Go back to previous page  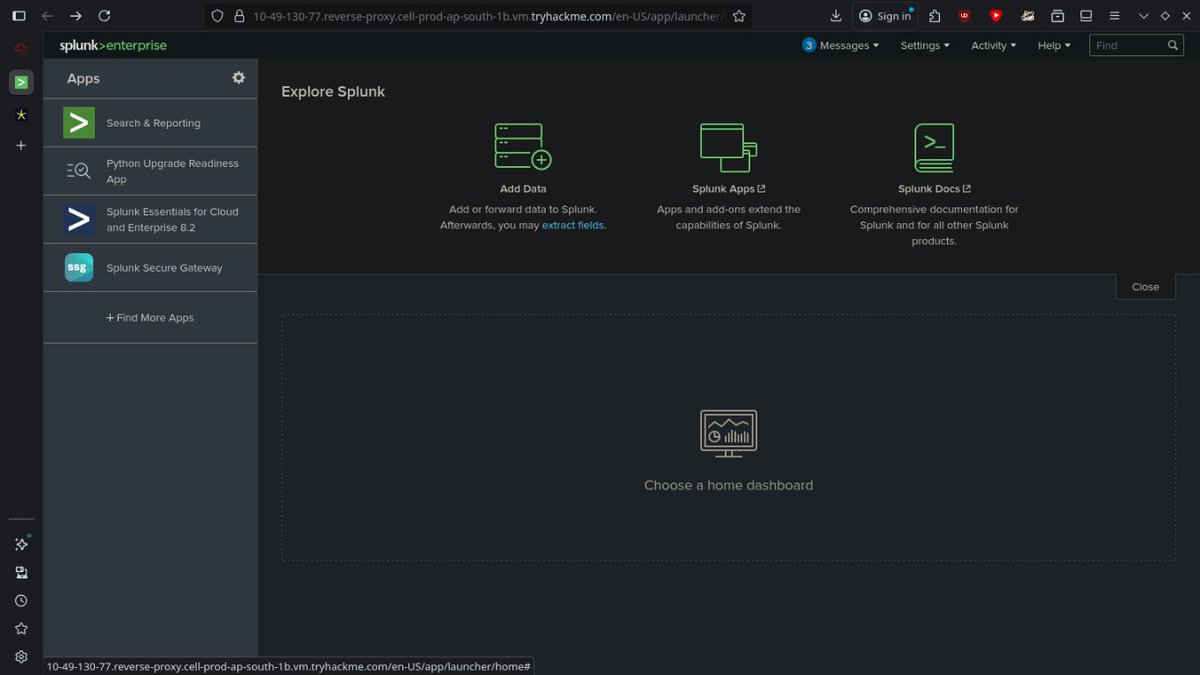pyautogui.click(x=47, y=16)
